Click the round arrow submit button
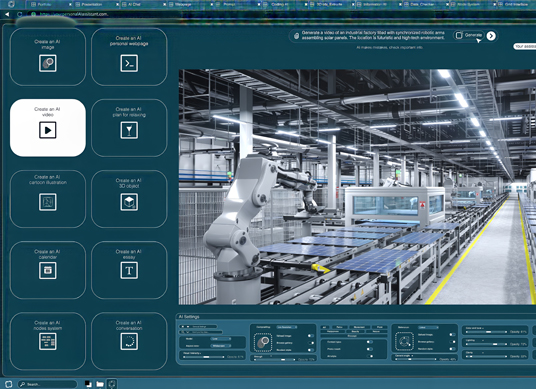Image resolution: width=536 pixels, height=389 pixels. pyautogui.click(x=491, y=36)
